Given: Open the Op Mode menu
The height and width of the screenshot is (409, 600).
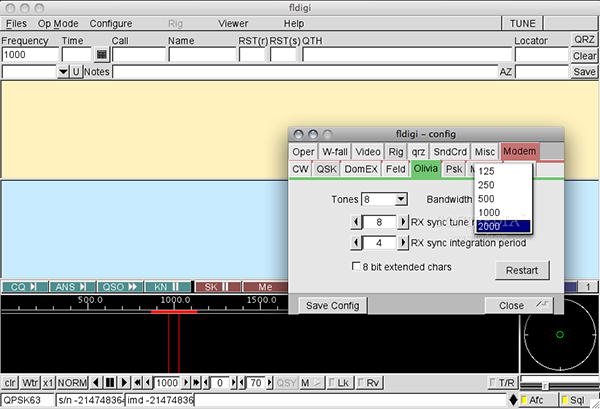Looking at the screenshot, I should tap(58, 24).
